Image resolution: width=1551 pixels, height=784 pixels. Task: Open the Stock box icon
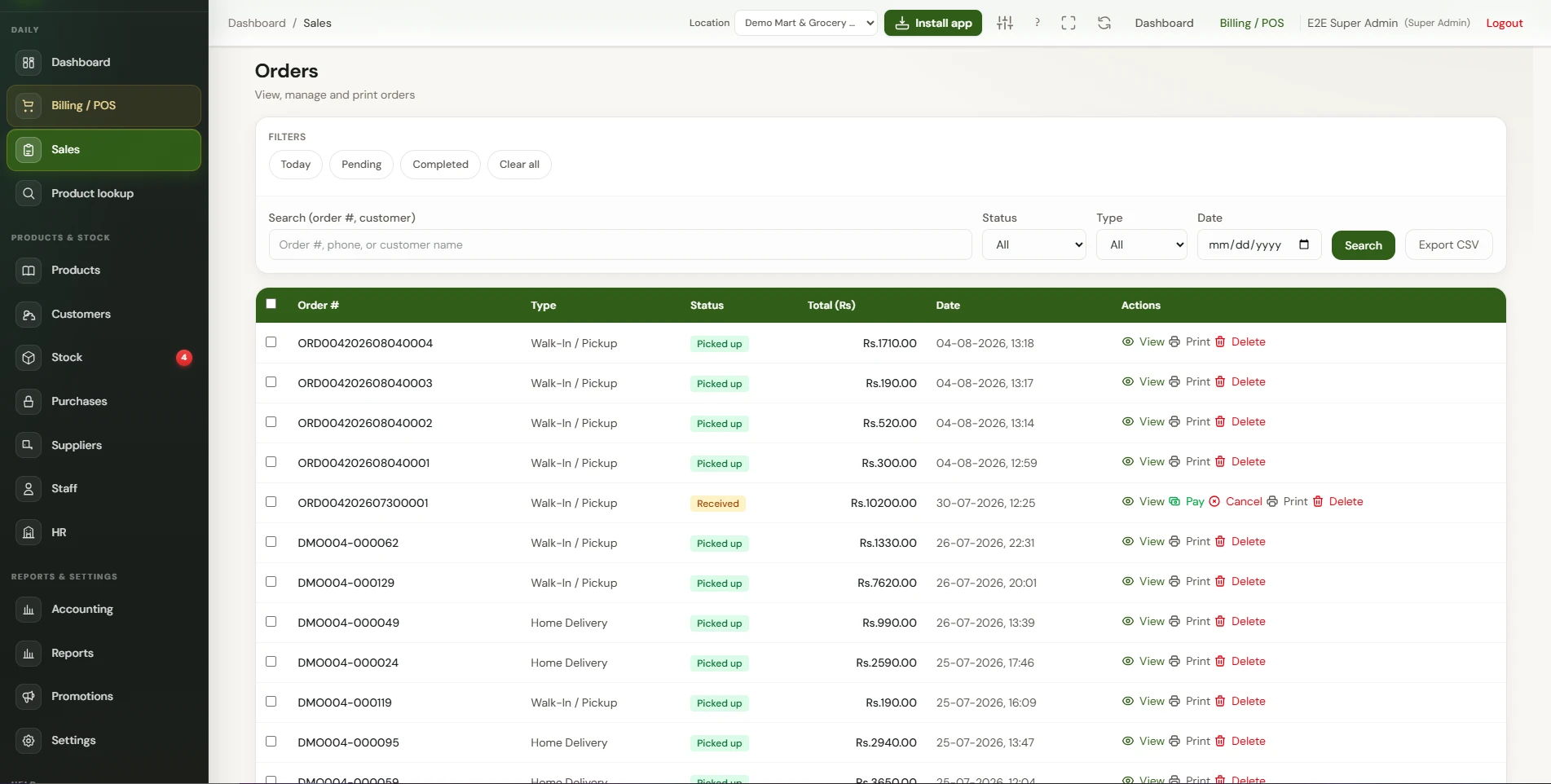point(29,358)
